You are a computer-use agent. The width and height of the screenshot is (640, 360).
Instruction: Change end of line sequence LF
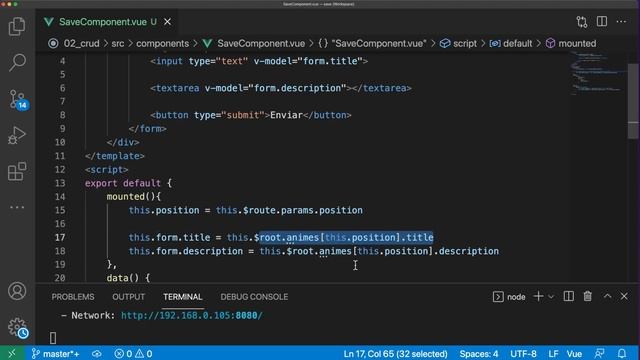point(553,353)
